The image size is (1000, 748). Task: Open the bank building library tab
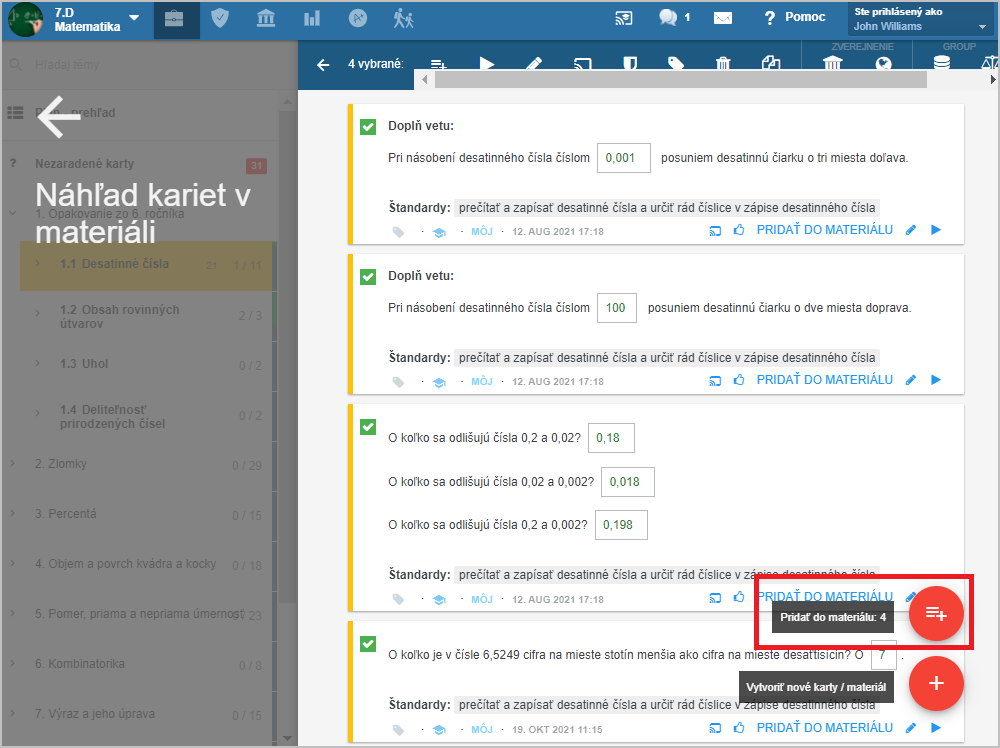coord(266,19)
